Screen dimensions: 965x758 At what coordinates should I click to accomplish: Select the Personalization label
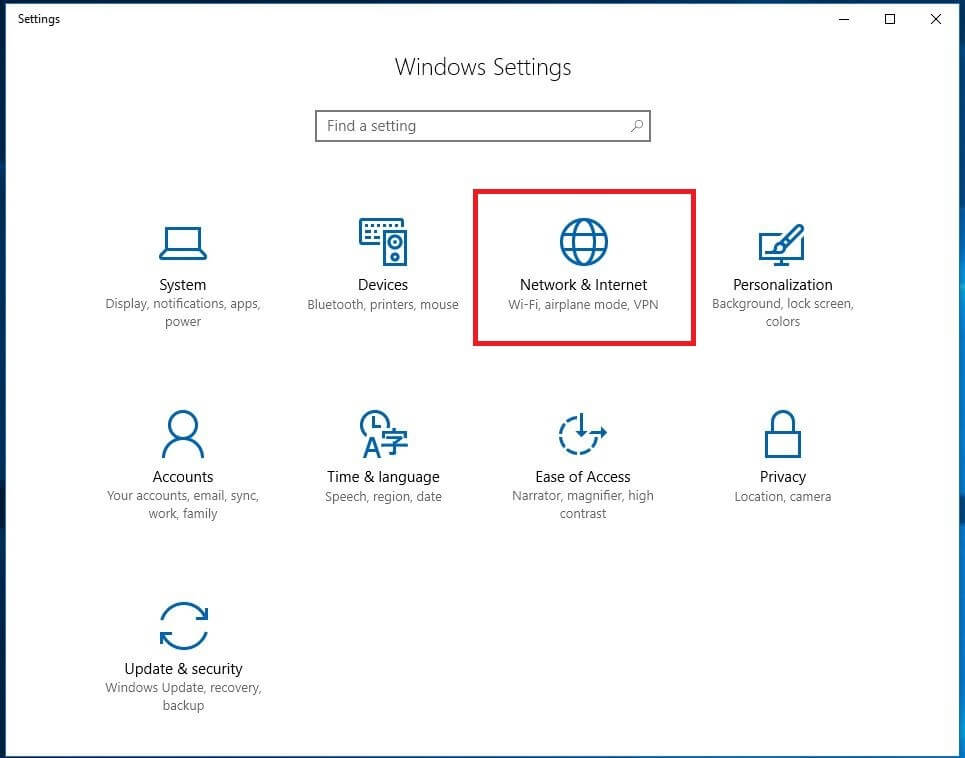click(x=783, y=285)
